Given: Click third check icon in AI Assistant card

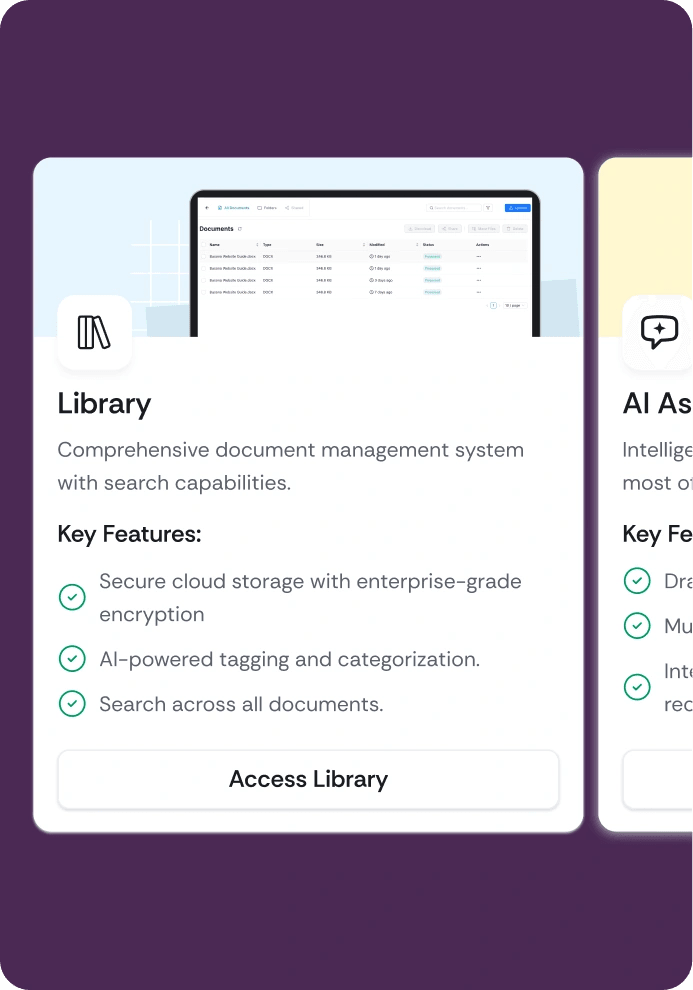Looking at the screenshot, I should pyautogui.click(x=637, y=686).
